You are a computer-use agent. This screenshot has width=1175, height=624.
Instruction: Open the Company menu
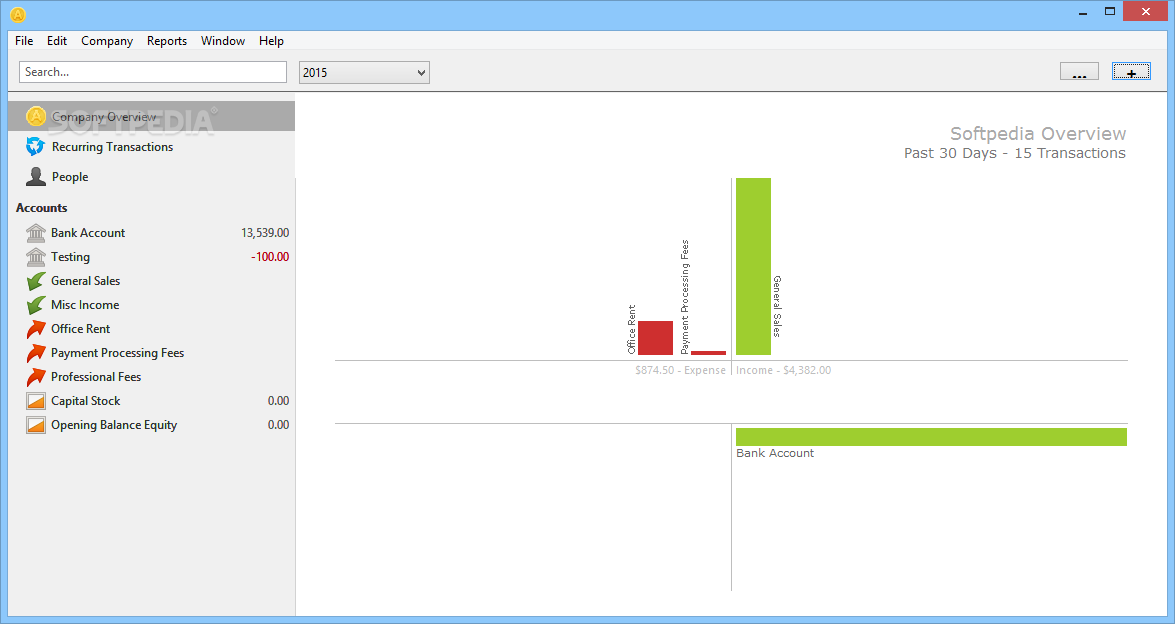(107, 40)
